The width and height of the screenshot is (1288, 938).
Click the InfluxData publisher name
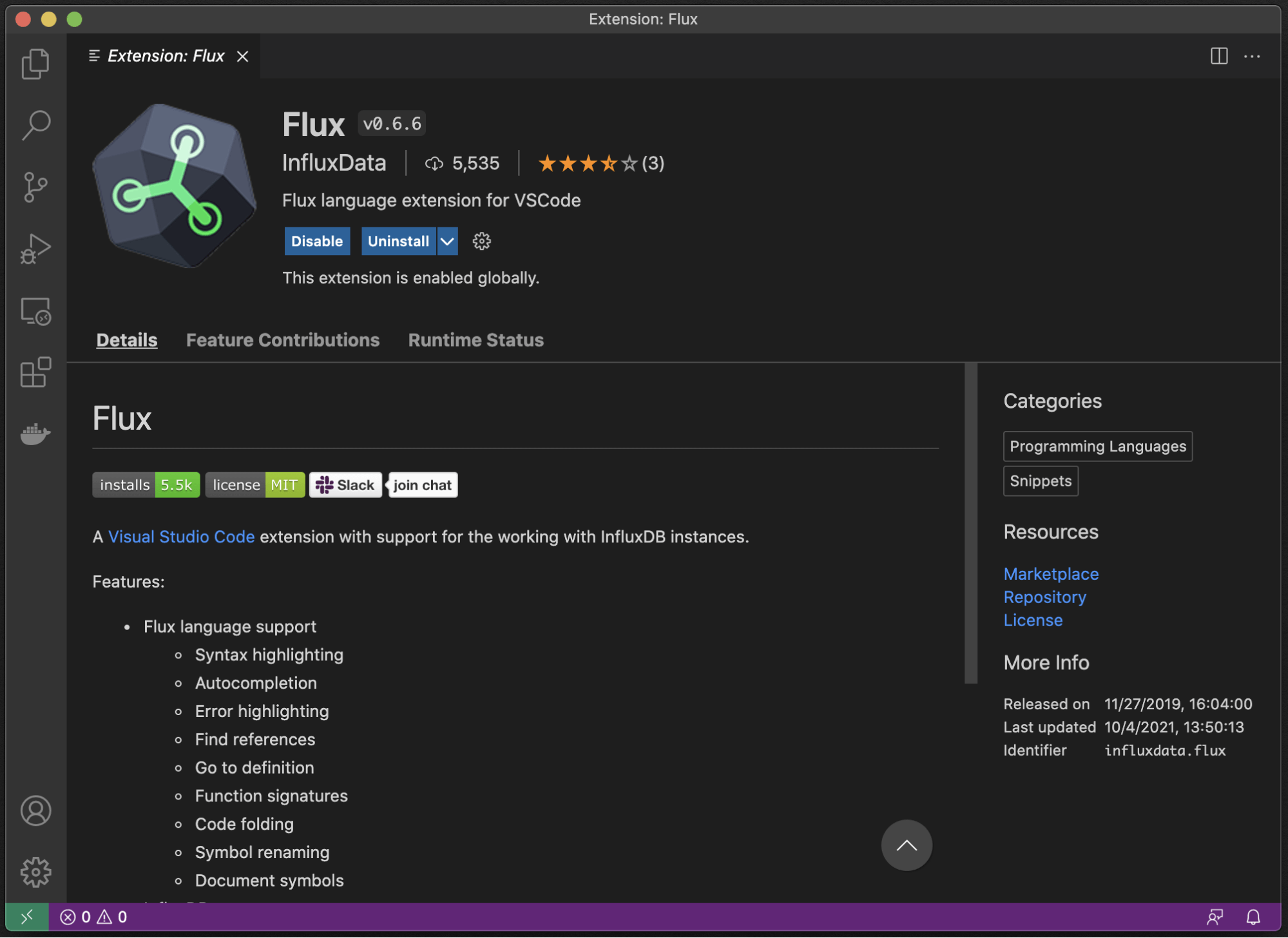click(334, 163)
